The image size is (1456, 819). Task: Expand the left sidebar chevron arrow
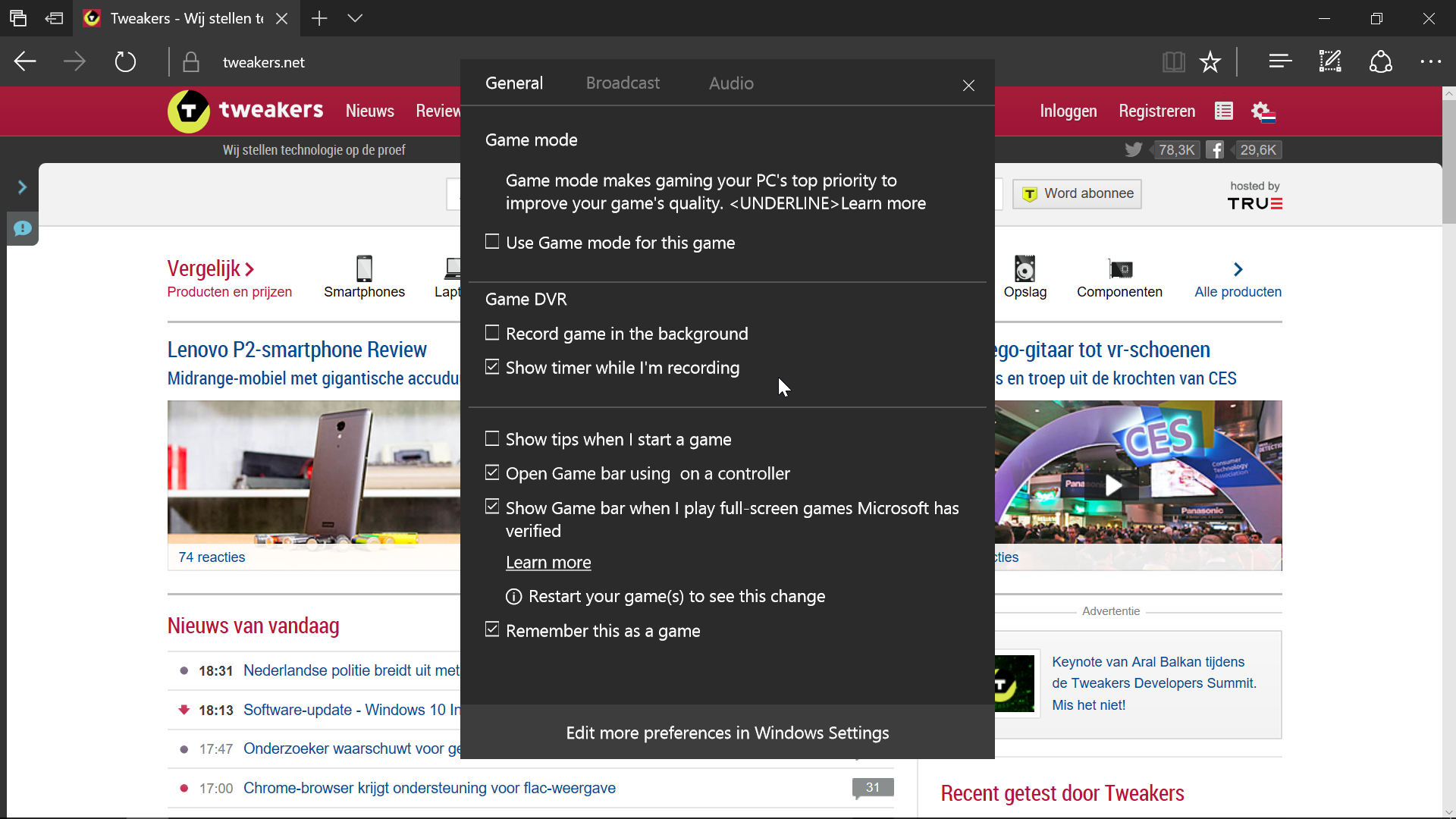[x=22, y=187]
